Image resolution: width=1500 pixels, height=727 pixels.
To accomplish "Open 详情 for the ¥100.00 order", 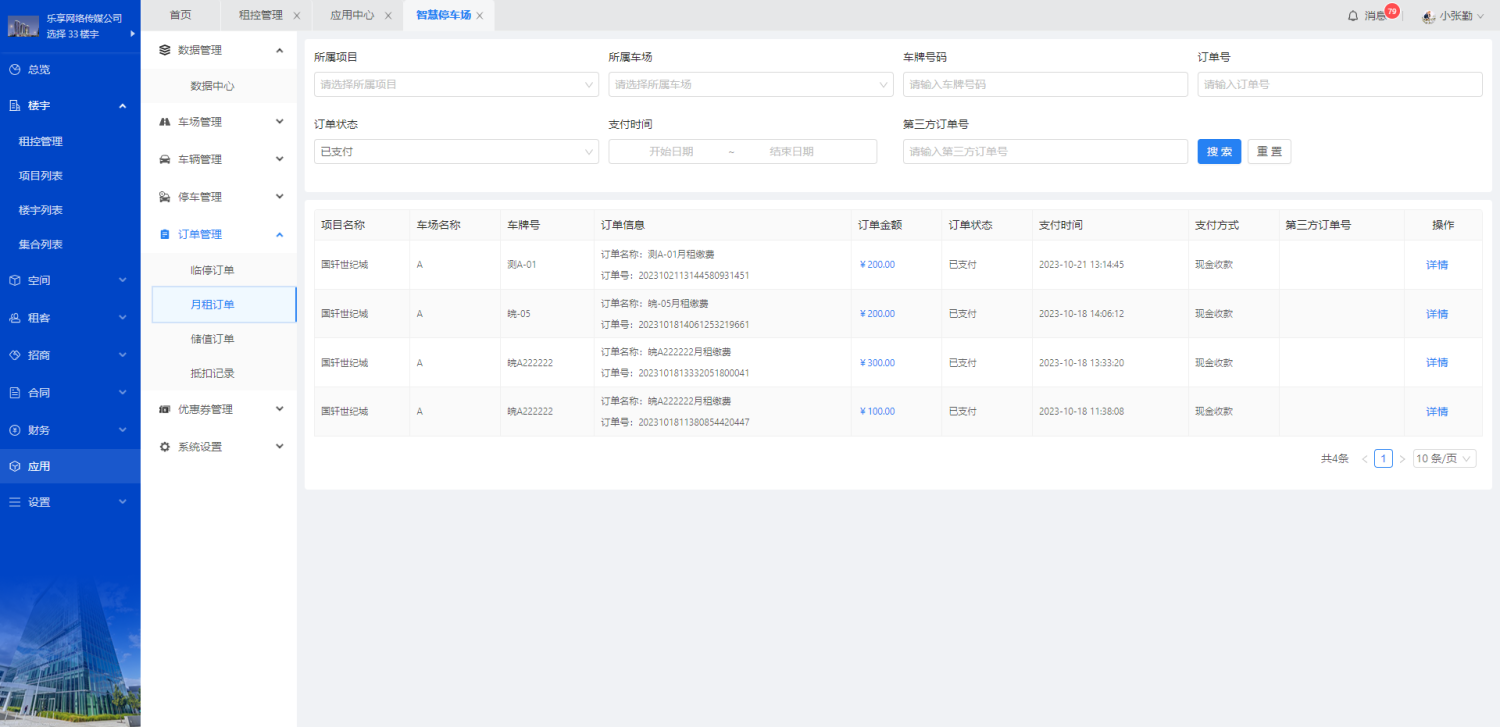I will click(x=1437, y=412).
